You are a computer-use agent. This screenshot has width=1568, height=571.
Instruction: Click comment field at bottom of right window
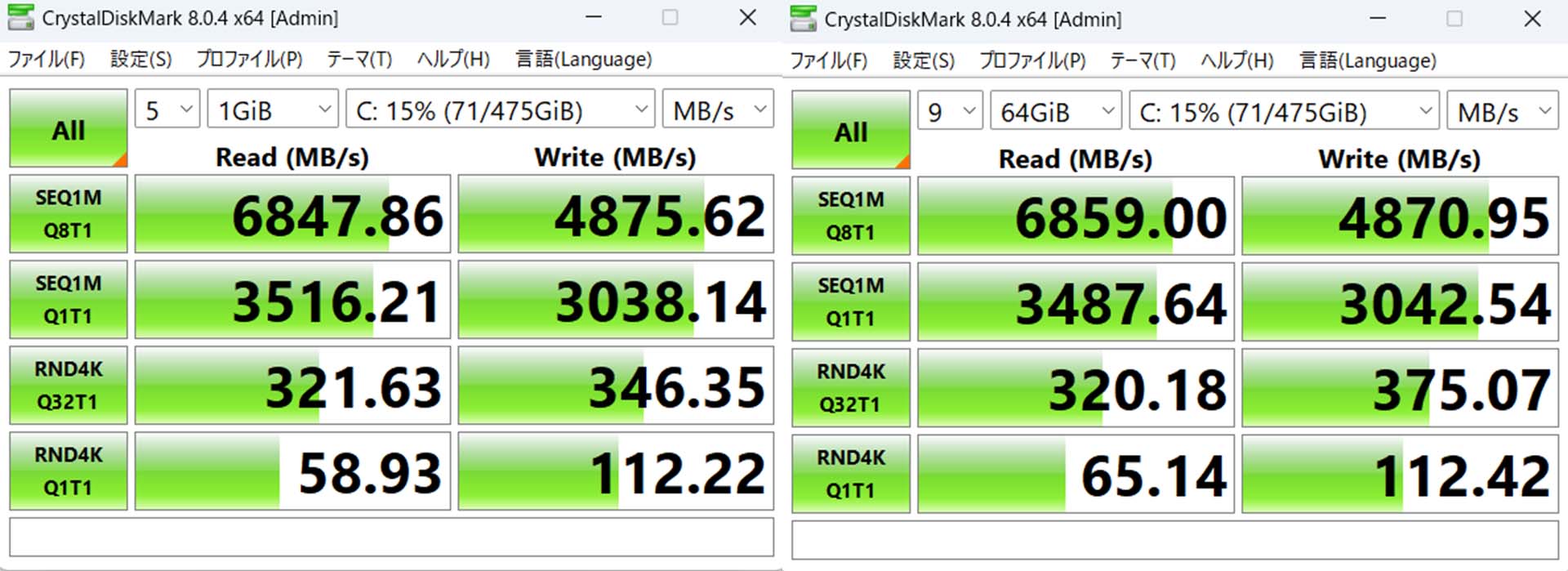point(1175,540)
